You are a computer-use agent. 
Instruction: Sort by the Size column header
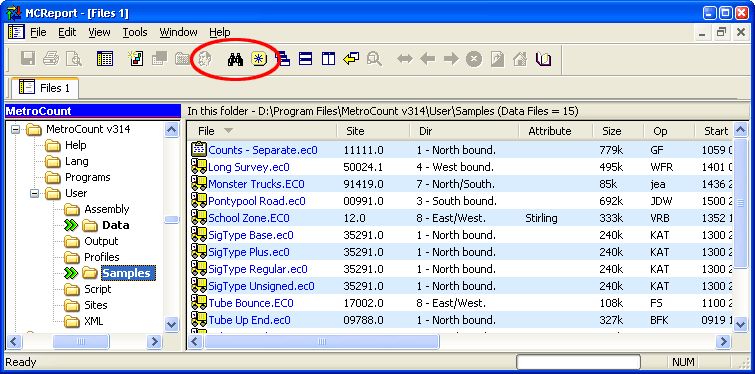pyautogui.click(x=618, y=131)
